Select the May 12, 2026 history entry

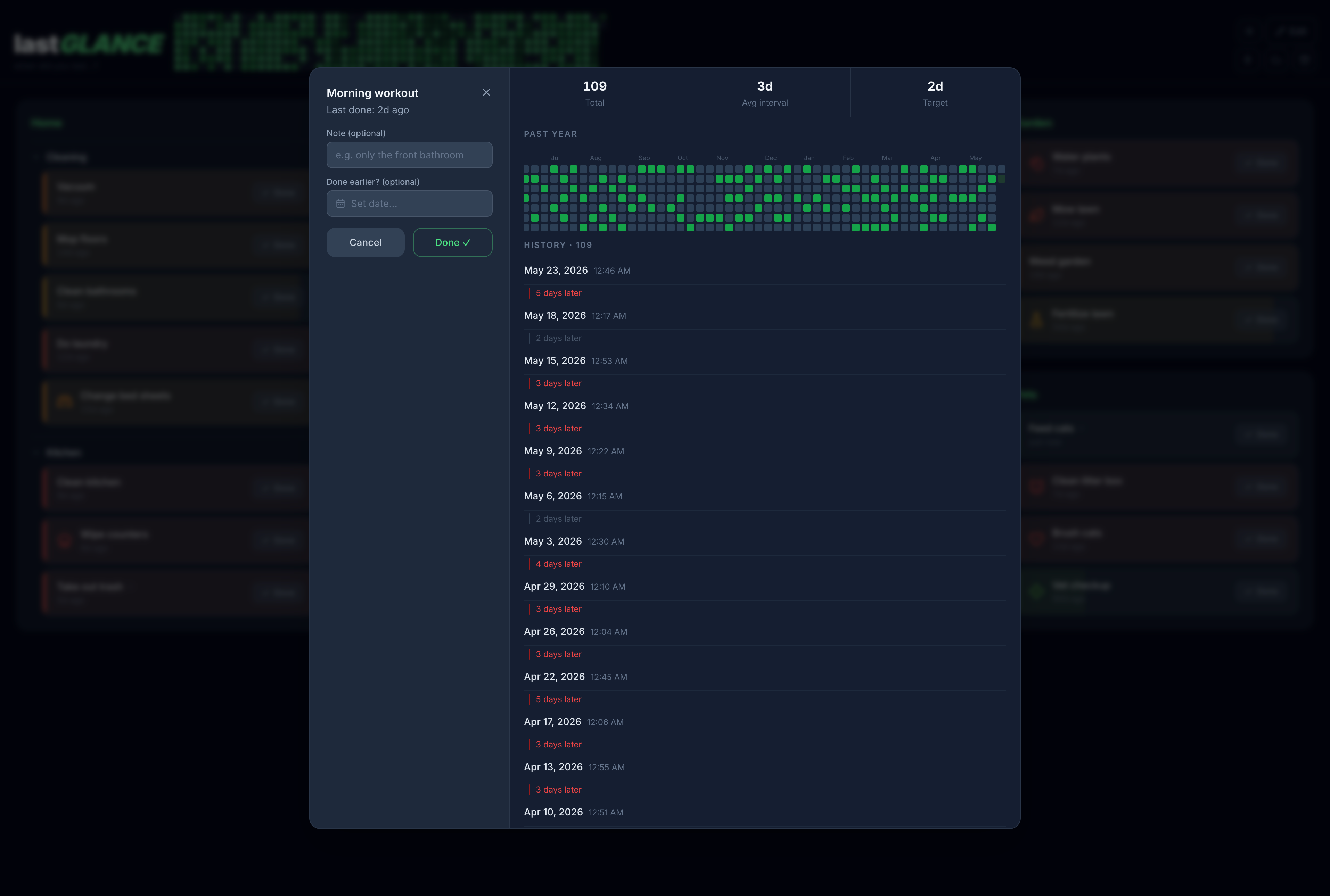pyautogui.click(x=765, y=406)
